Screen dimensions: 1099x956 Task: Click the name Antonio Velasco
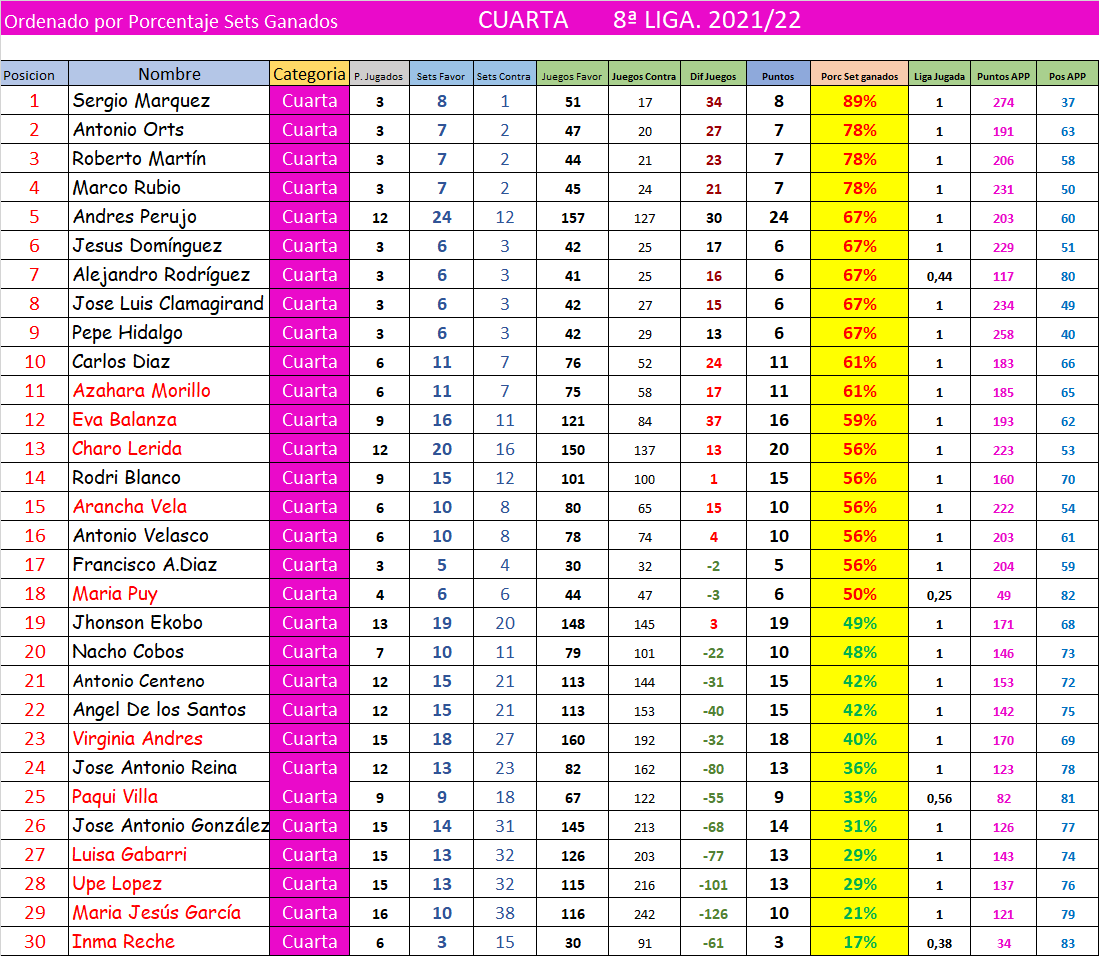coord(140,535)
